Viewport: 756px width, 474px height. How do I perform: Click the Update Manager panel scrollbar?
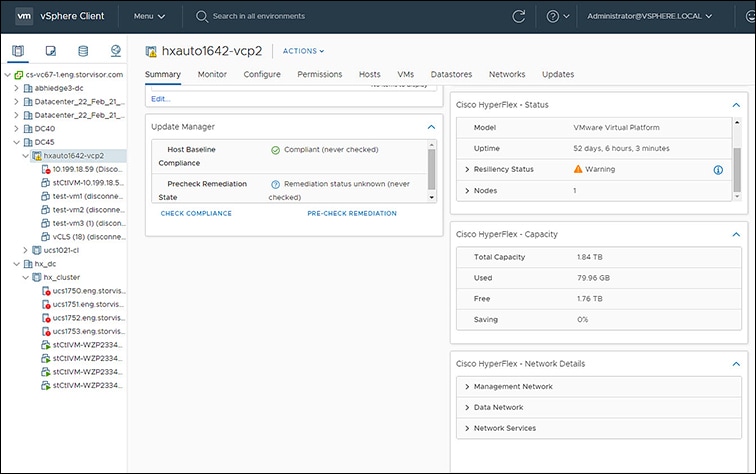click(x=432, y=171)
